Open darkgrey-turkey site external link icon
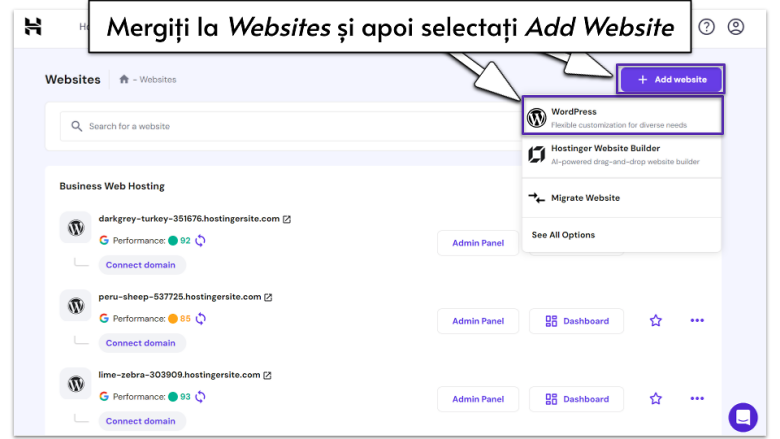 pos(287,219)
